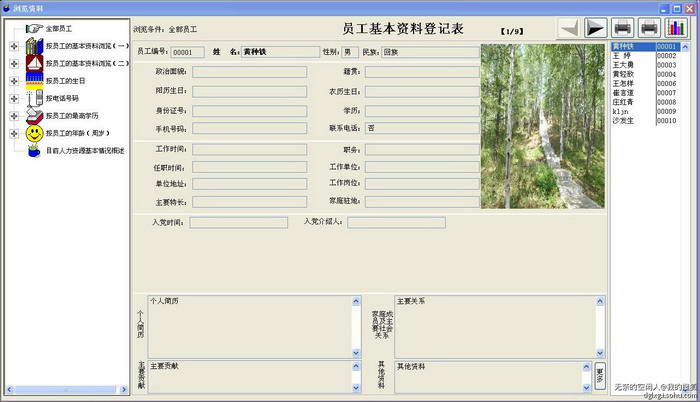Select employee kljn 00009 in the list
700x402 pixels.
click(645, 112)
